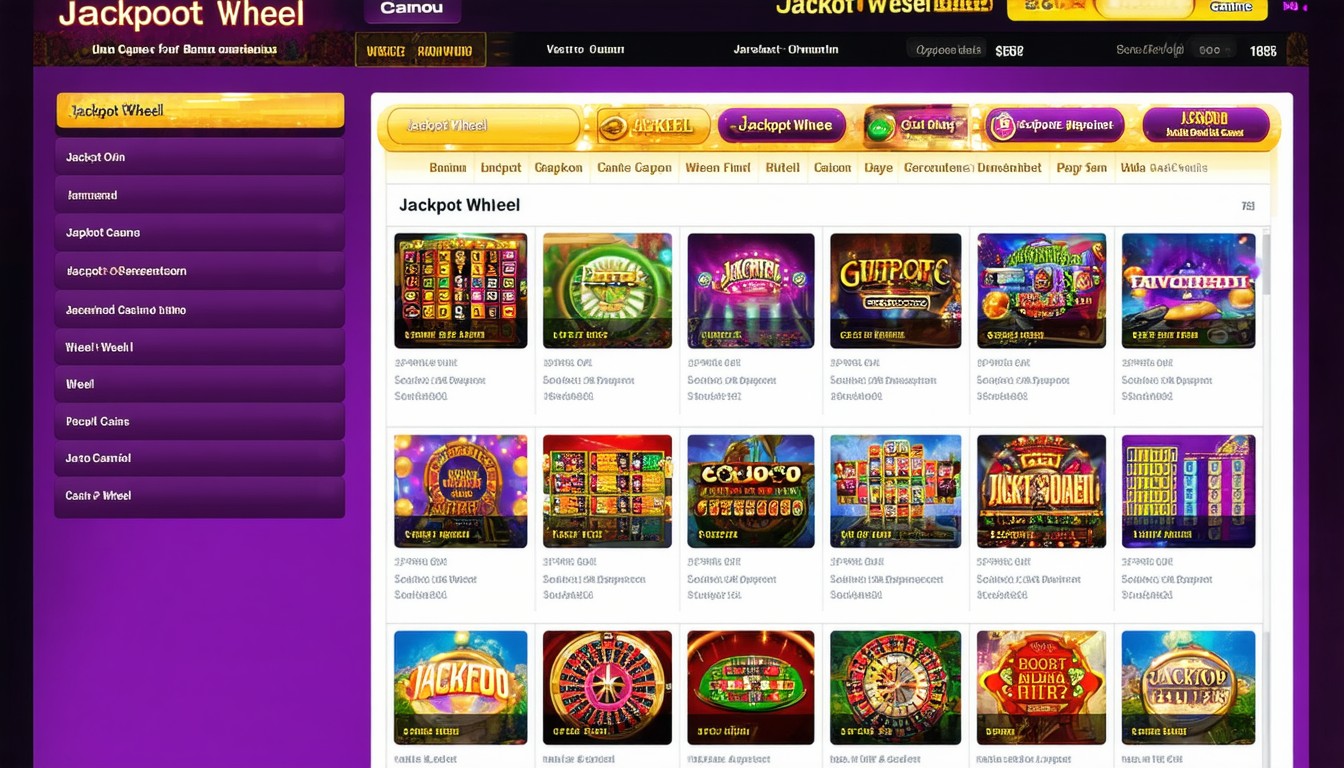Switch to the Daye category tab
1344x768 pixels.
click(x=878, y=168)
